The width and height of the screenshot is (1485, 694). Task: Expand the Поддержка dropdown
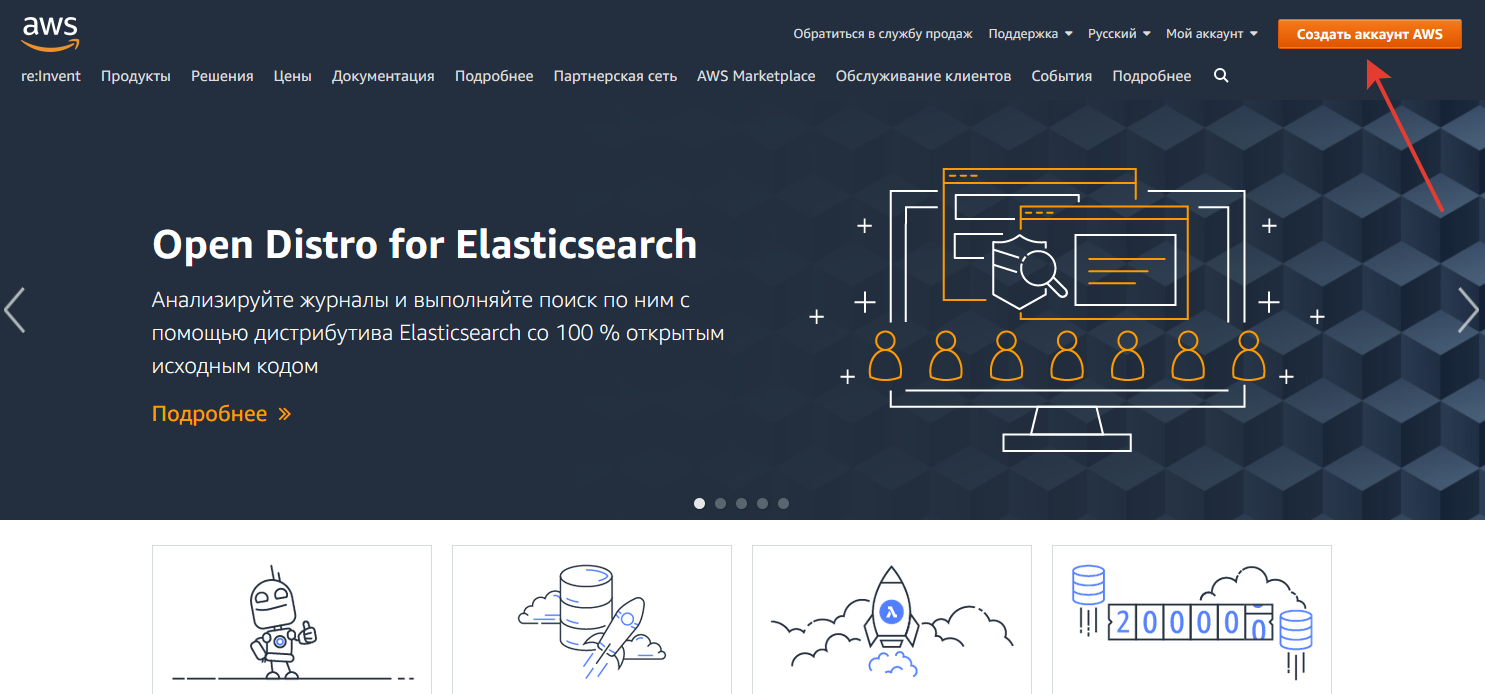pos(1030,34)
